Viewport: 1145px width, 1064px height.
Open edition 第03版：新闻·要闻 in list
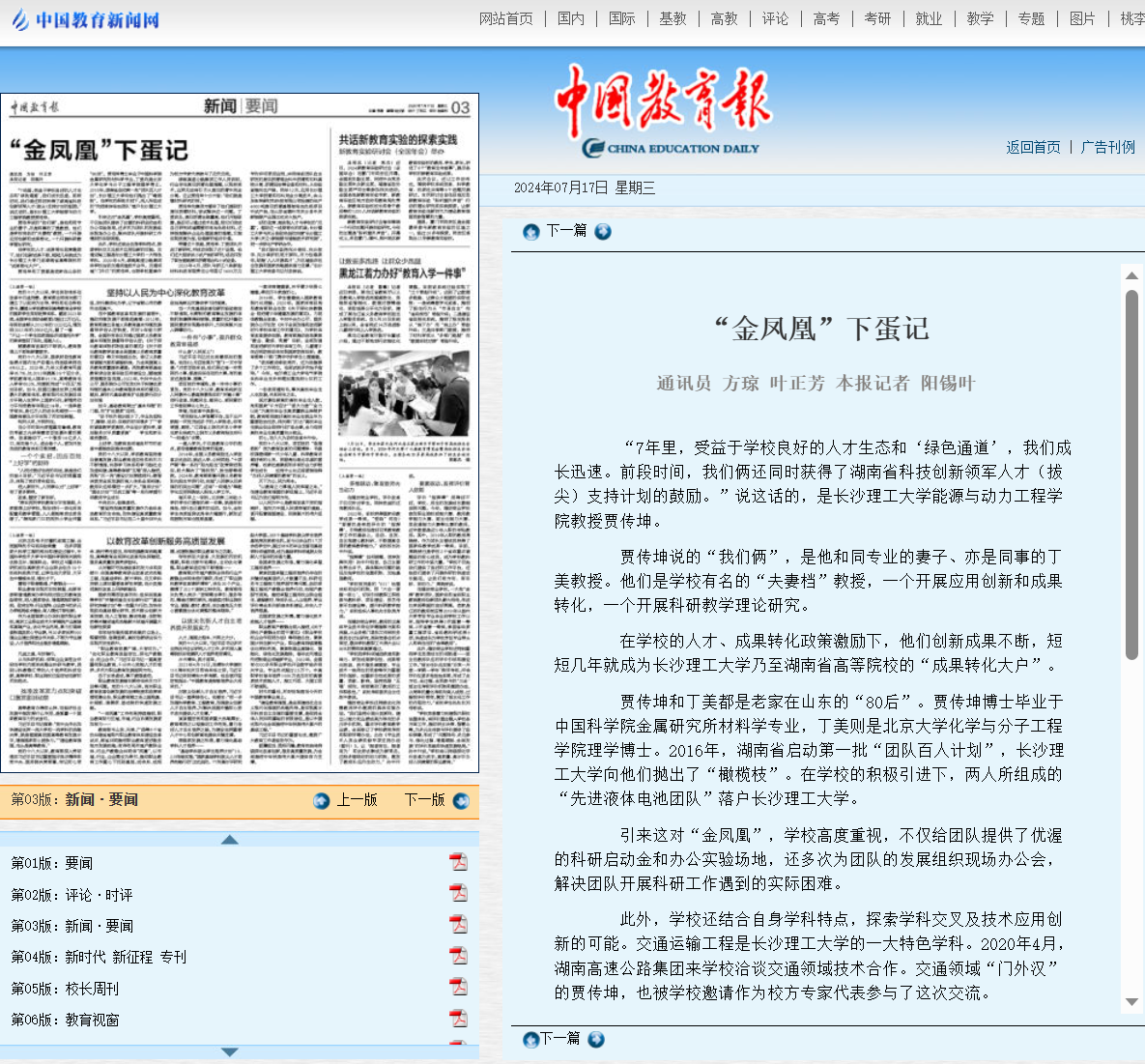pos(72,926)
